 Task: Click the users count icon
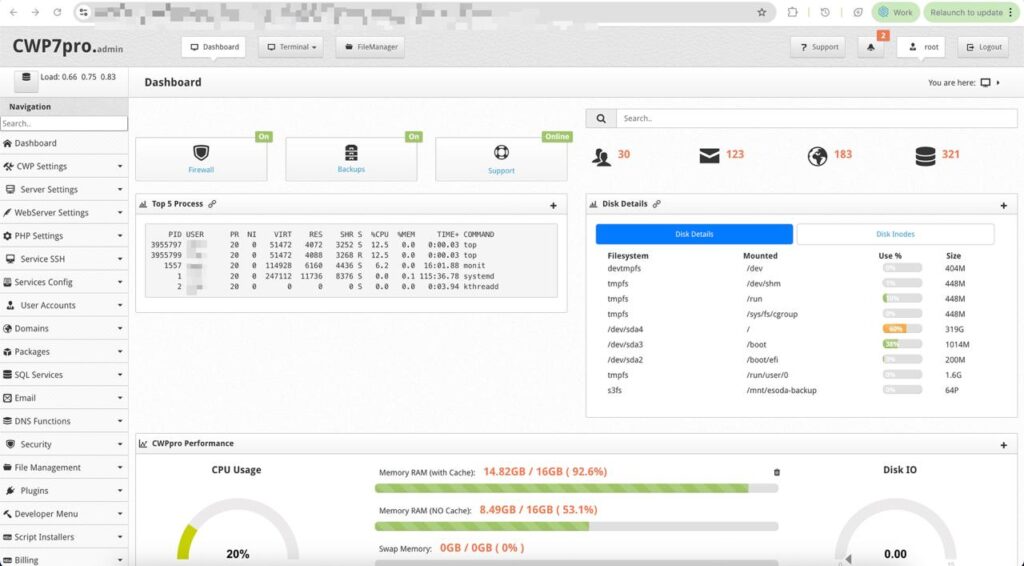click(x=602, y=156)
